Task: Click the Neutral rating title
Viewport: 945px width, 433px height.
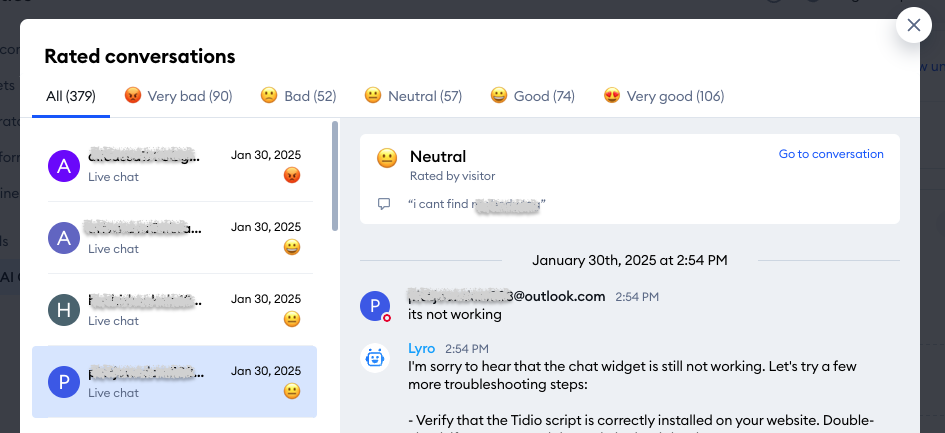Action: [438, 157]
